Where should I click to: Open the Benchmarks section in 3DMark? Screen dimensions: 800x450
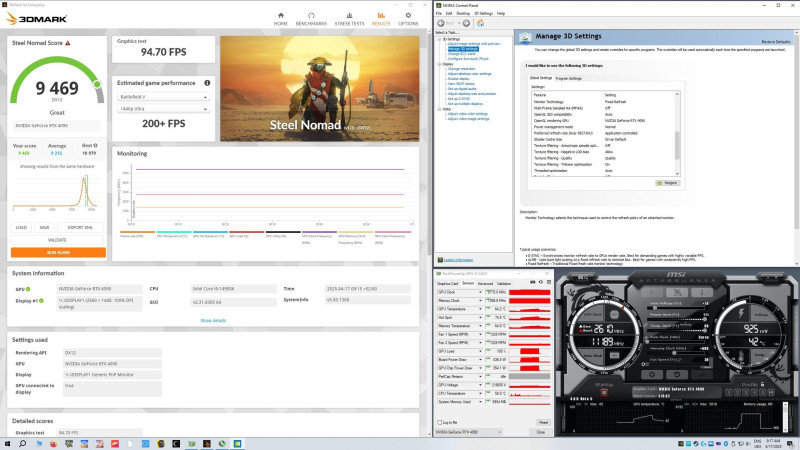pyautogui.click(x=311, y=19)
